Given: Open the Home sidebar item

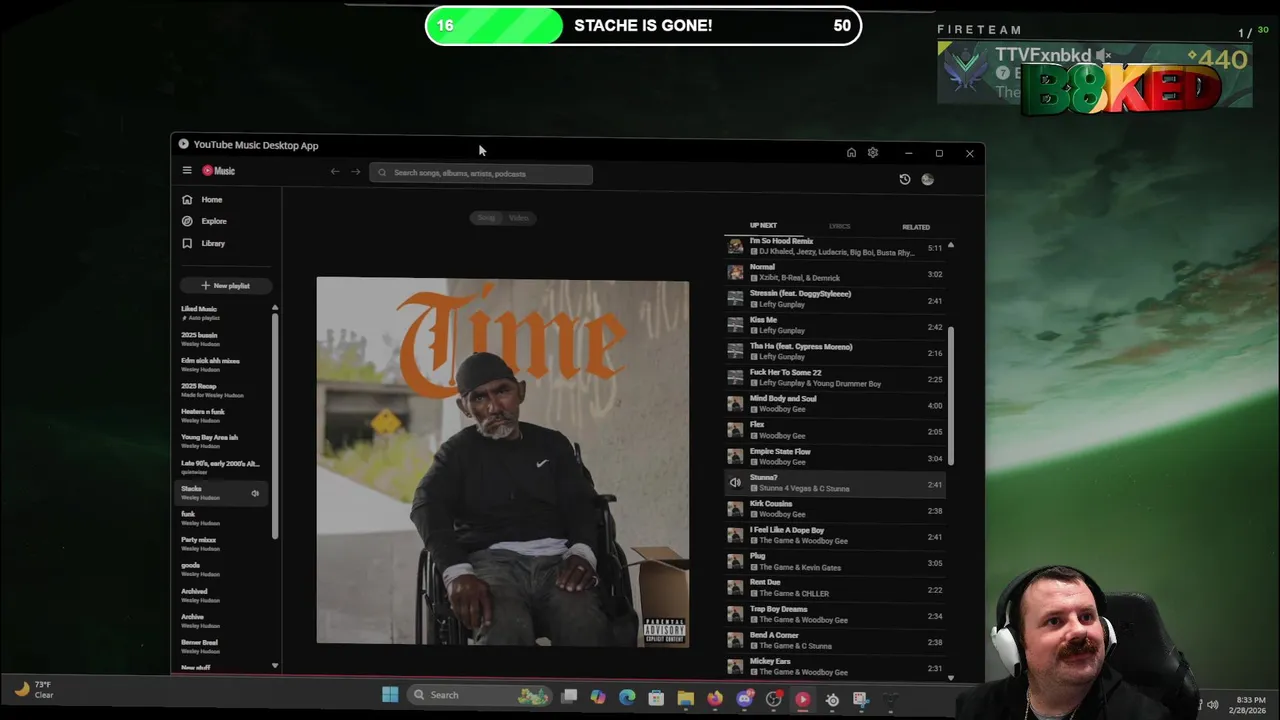Looking at the screenshot, I should (203, 199).
